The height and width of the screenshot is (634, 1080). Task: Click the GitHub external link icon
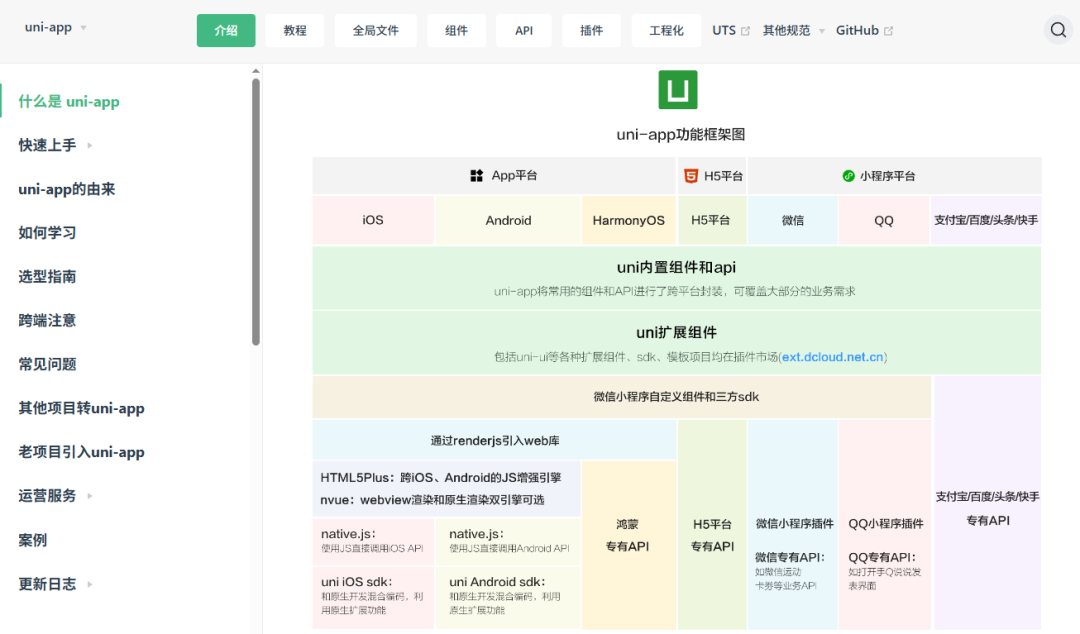pos(889,31)
